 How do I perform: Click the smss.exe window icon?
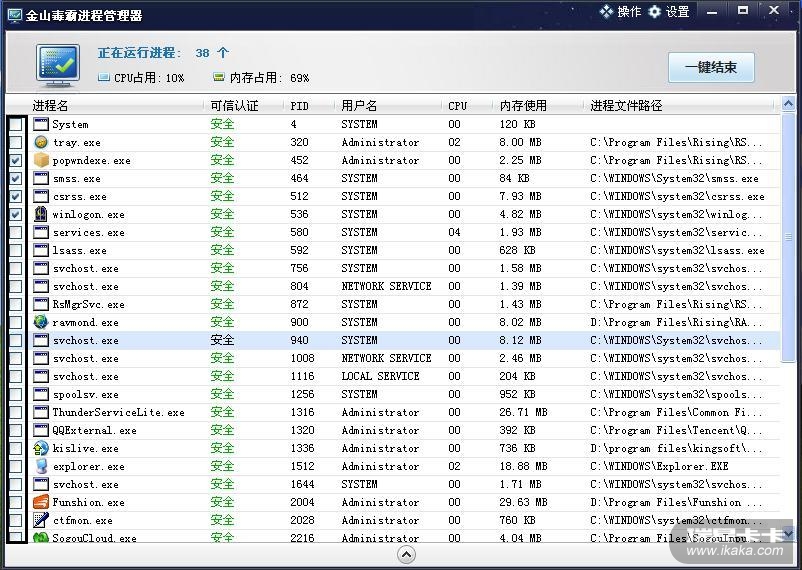pos(41,178)
